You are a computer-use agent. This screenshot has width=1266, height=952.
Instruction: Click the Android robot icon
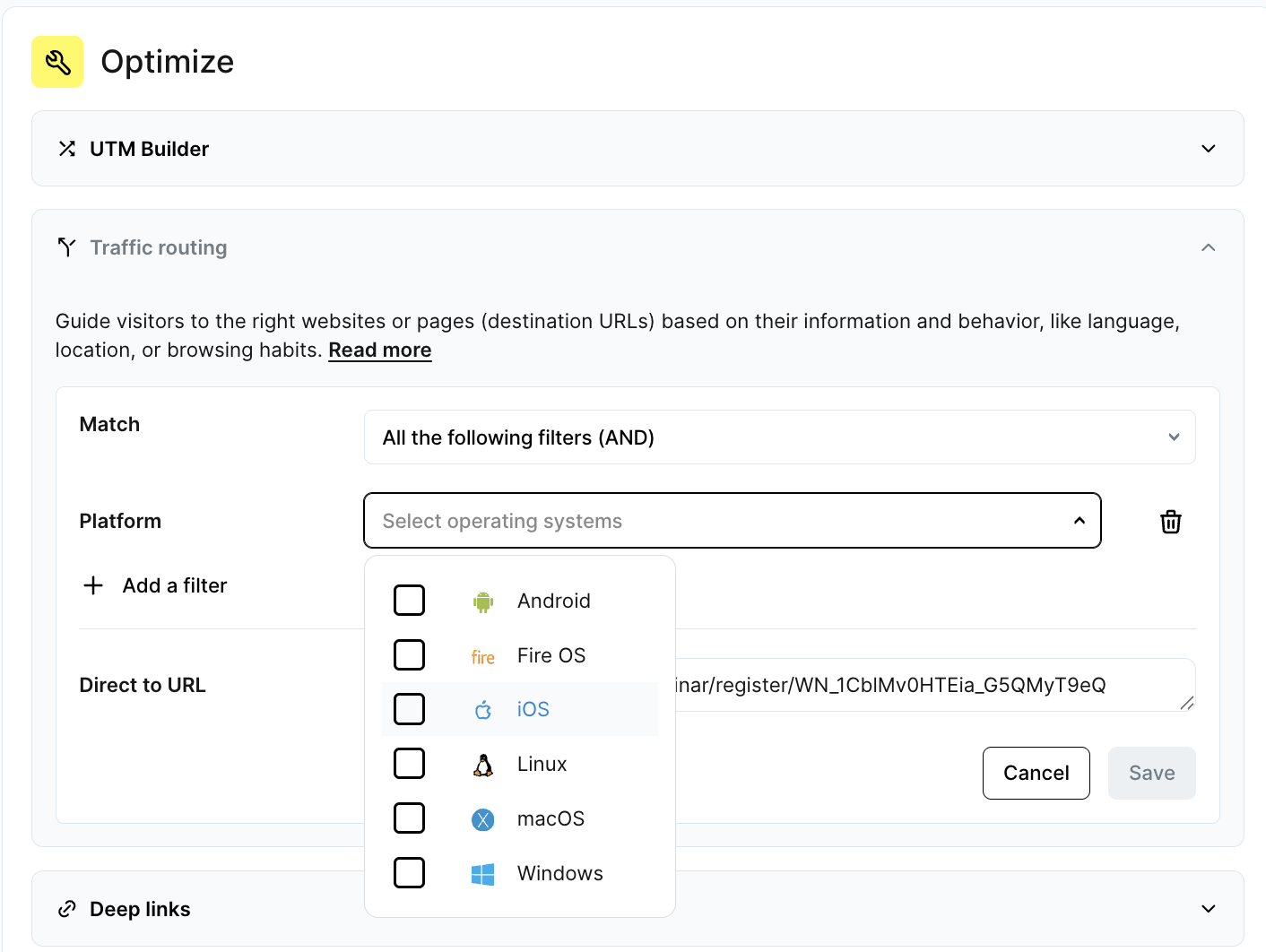[x=482, y=601]
